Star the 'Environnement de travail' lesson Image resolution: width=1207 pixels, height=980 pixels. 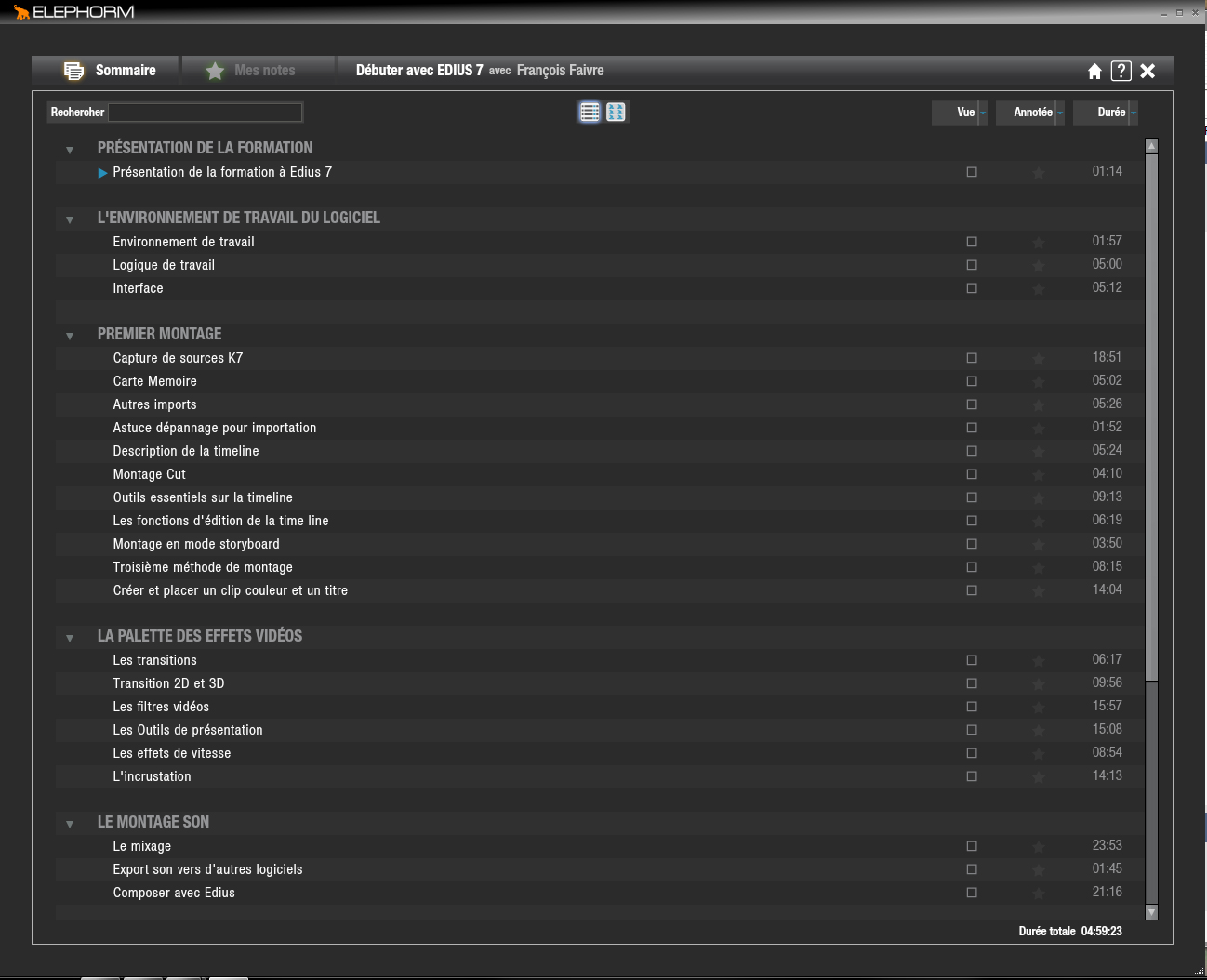tap(1039, 243)
